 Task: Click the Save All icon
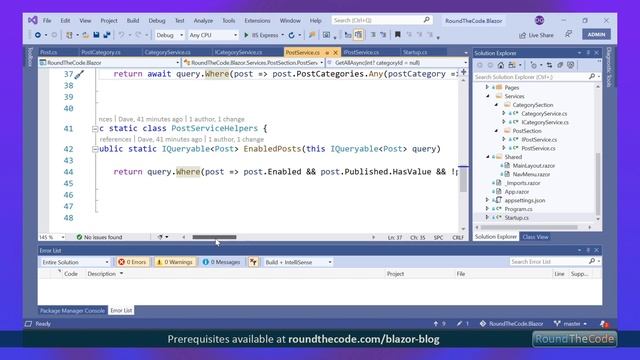[x=107, y=35]
